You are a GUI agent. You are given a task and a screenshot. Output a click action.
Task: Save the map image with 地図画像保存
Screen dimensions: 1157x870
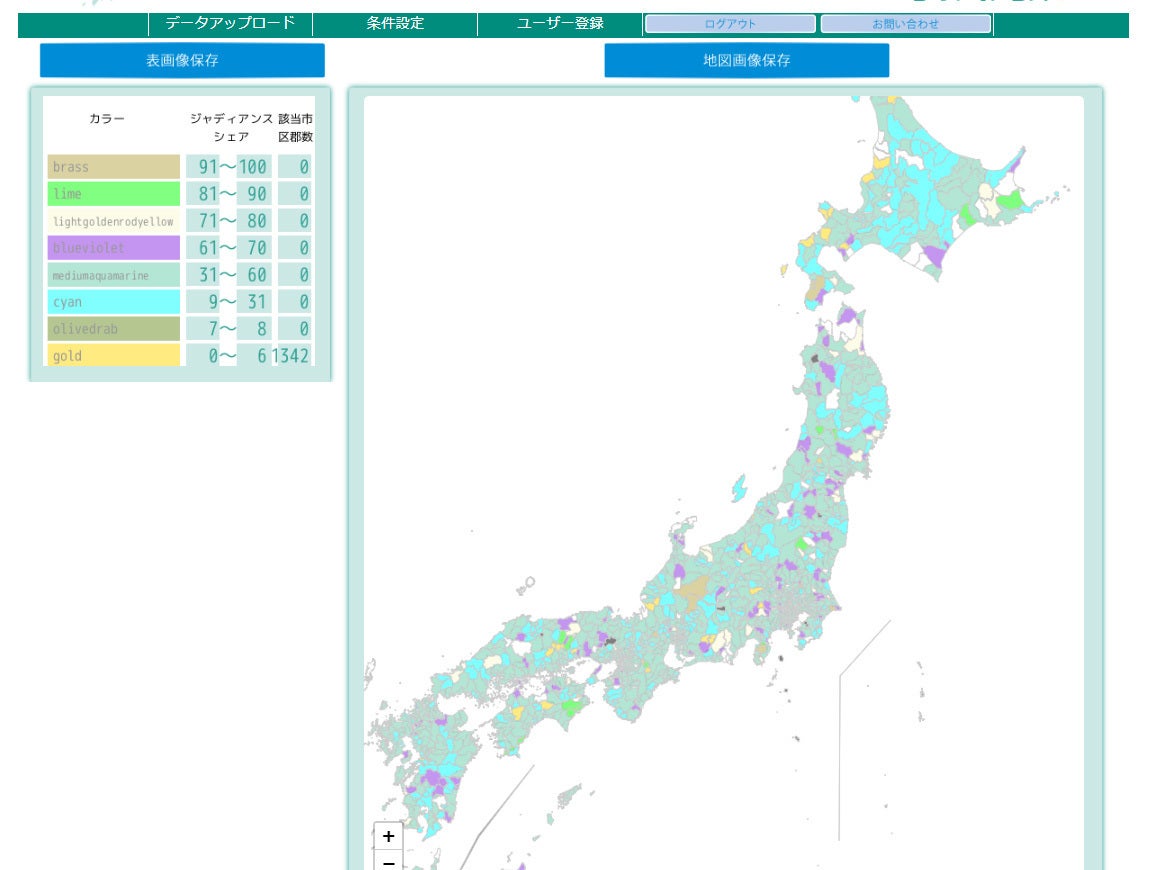[747, 61]
